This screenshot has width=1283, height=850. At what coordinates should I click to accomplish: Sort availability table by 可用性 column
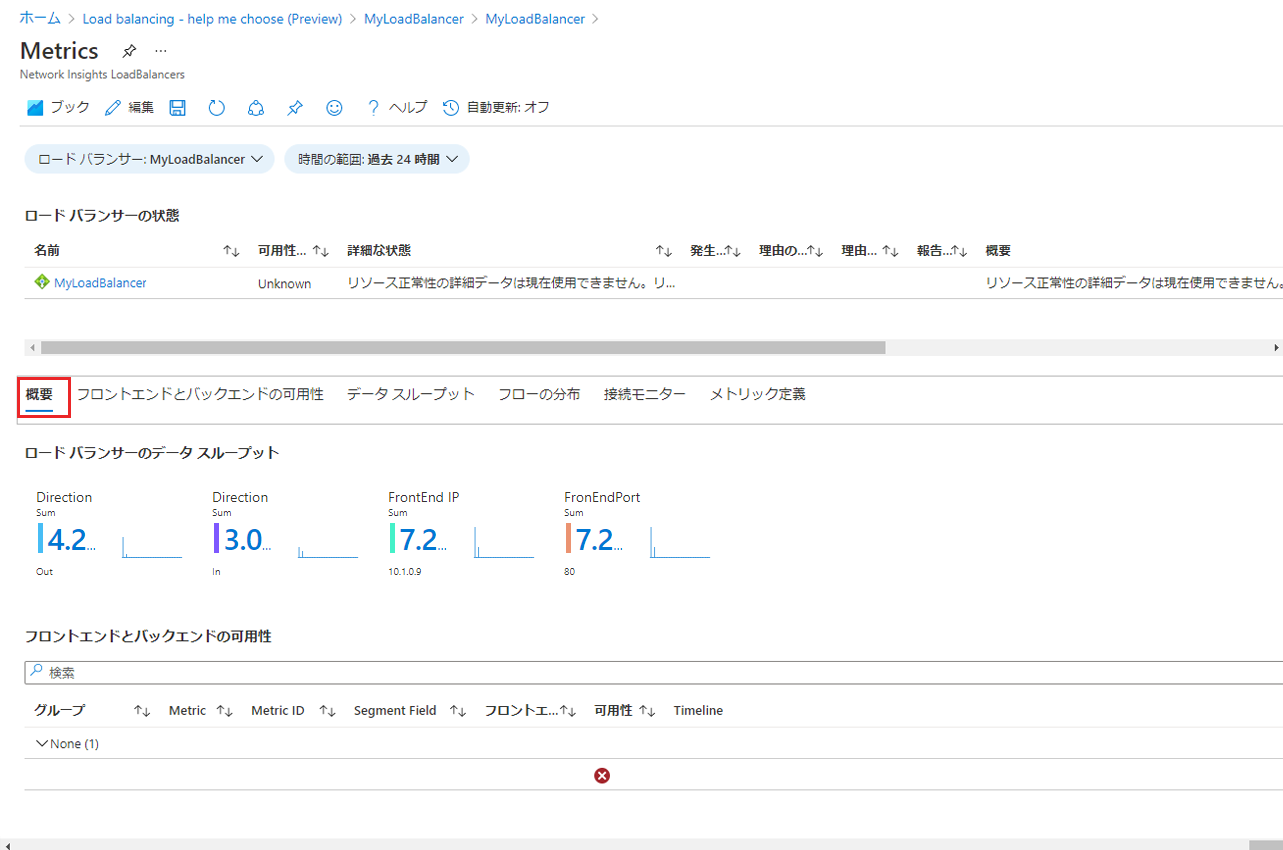647,711
